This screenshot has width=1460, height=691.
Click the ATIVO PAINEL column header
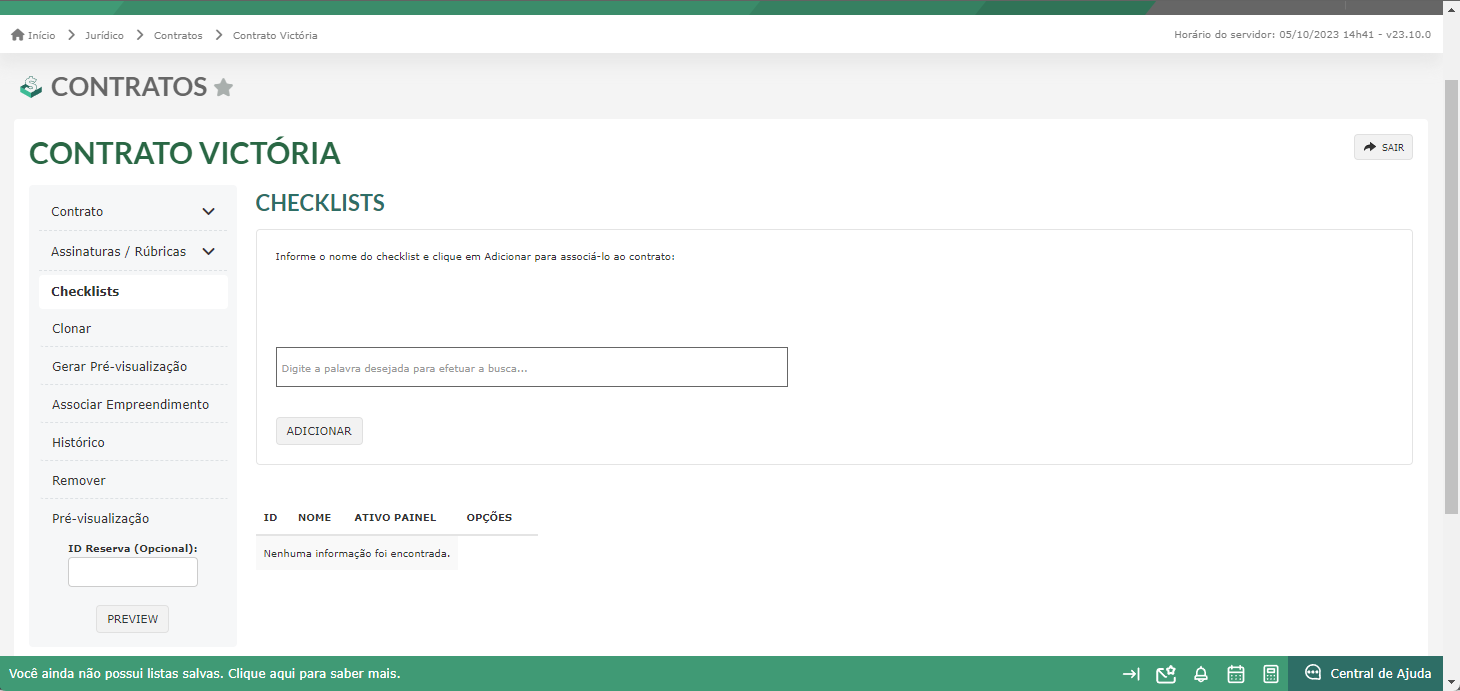click(x=395, y=518)
